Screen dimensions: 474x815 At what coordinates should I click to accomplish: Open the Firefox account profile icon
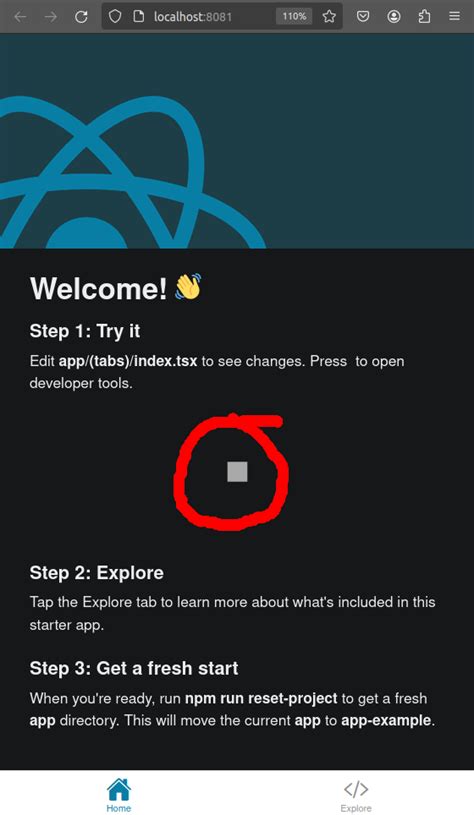[x=393, y=17]
